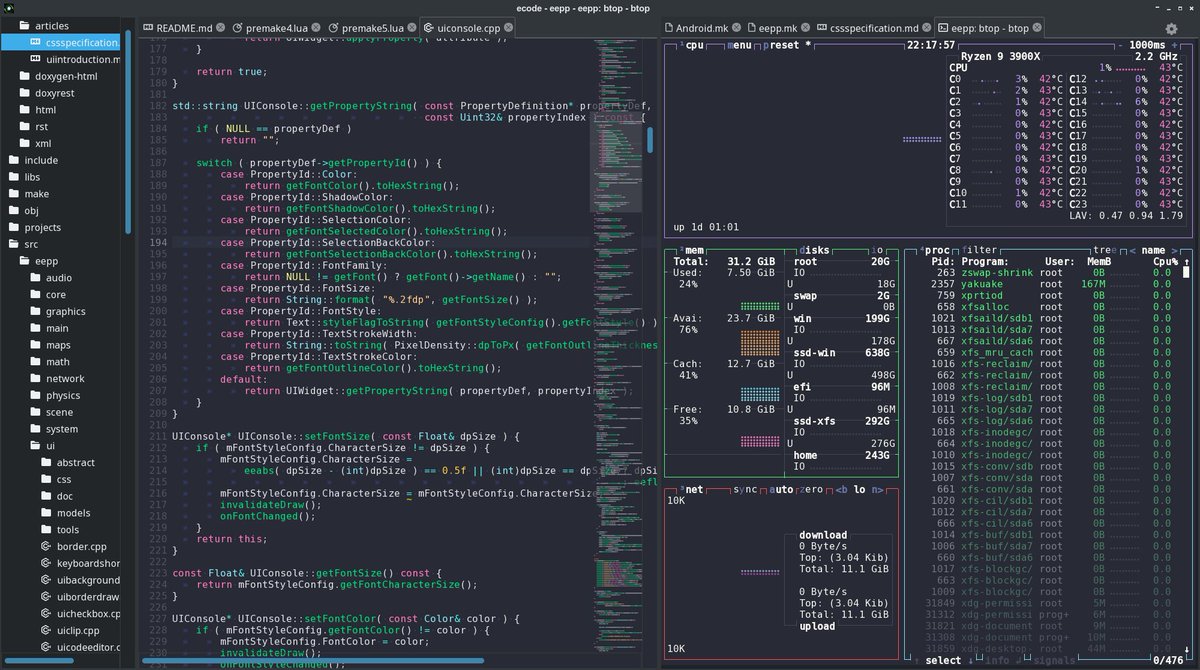Click the file icon next to uiclip.cpp

(x=47, y=630)
